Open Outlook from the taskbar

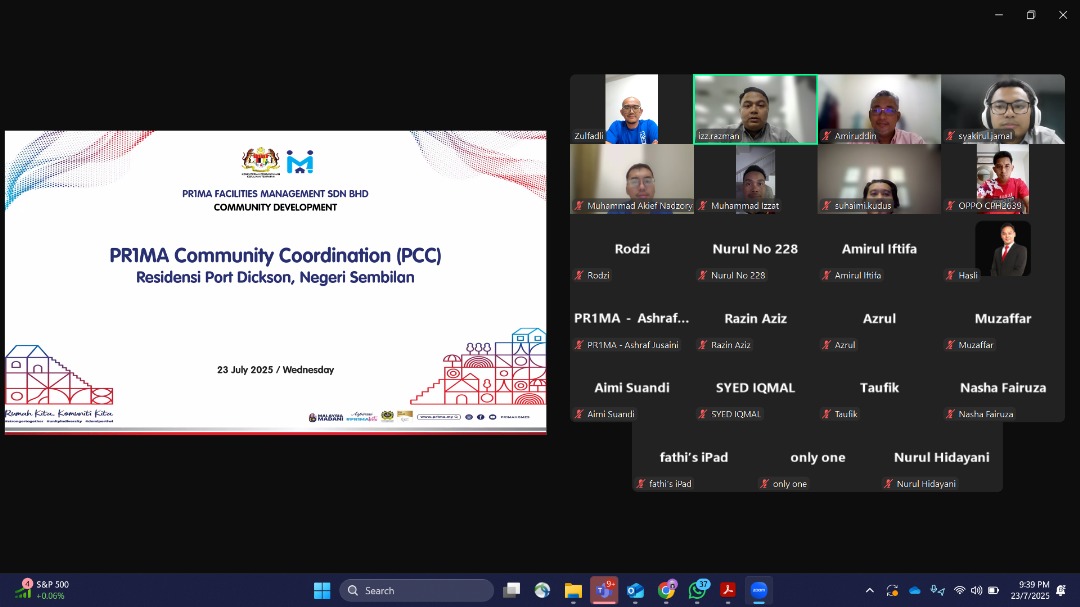click(635, 590)
